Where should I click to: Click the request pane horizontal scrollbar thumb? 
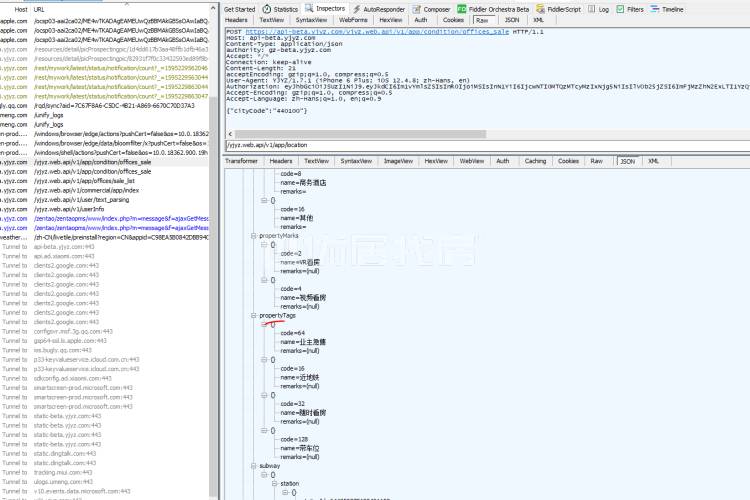point(360,134)
